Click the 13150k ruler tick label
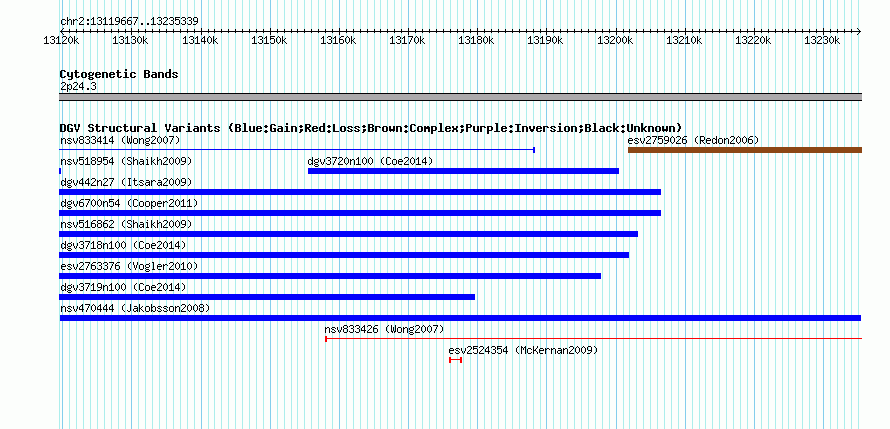The height and width of the screenshot is (429, 890). (269, 40)
